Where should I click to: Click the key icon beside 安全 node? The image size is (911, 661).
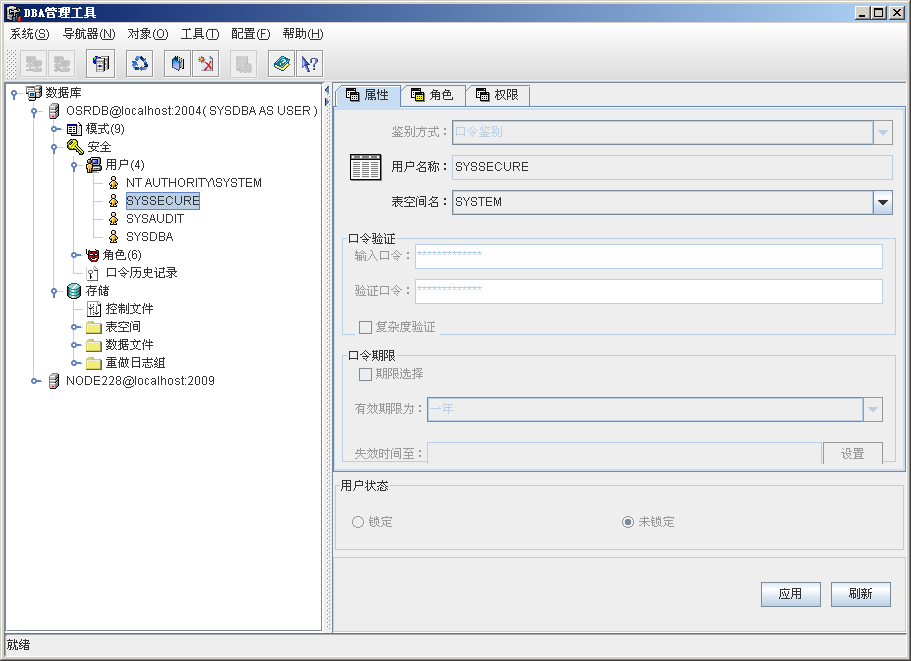tap(75, 147)
